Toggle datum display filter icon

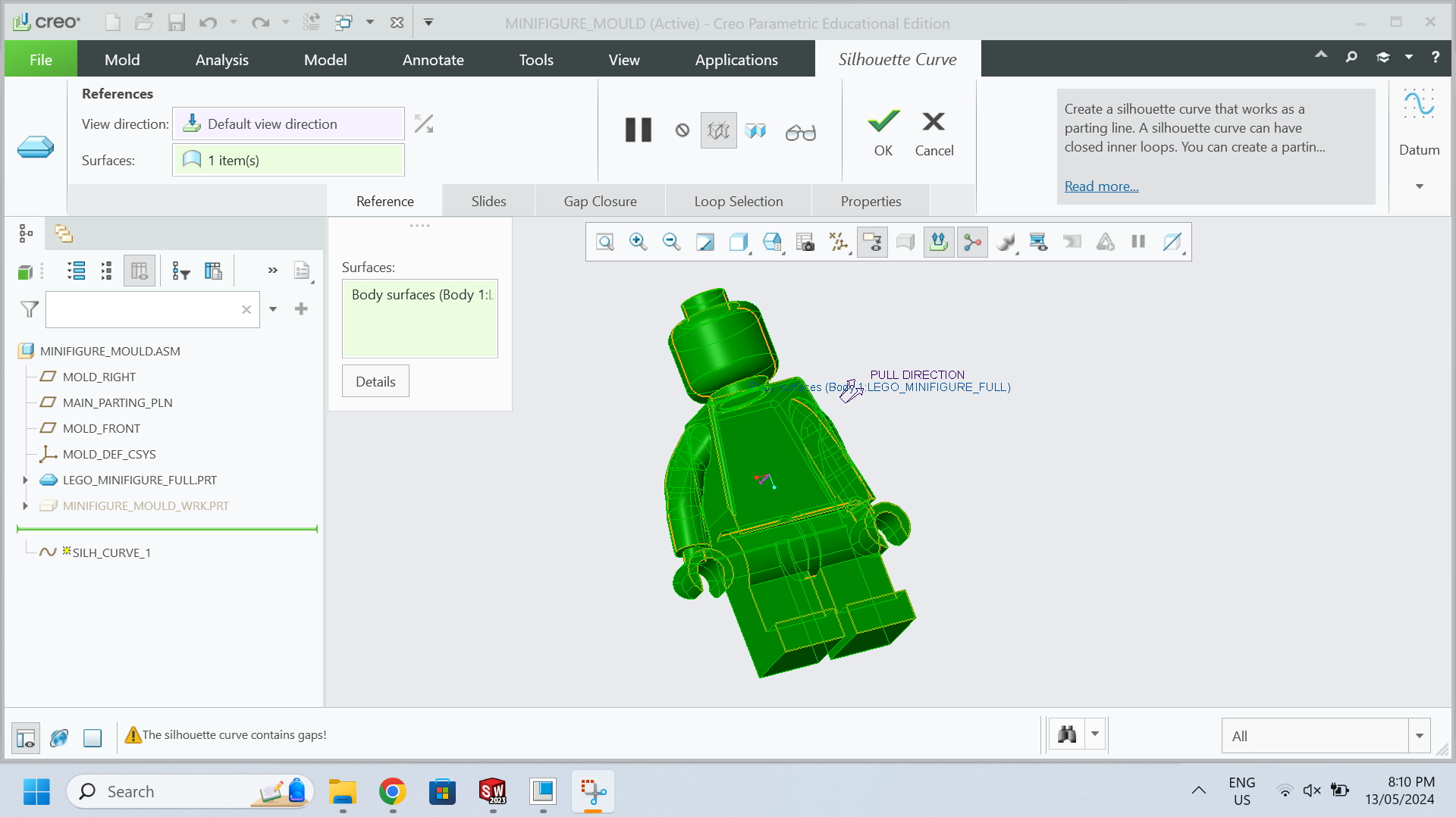pos(839,242)
